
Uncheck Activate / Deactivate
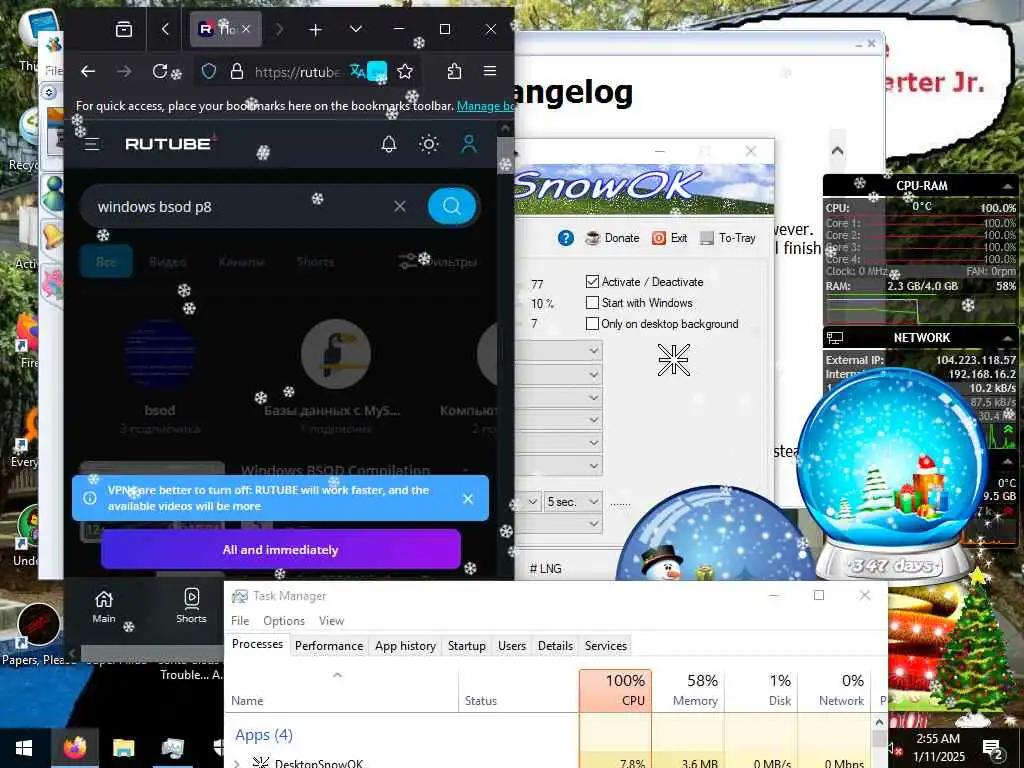pos(592,281)
